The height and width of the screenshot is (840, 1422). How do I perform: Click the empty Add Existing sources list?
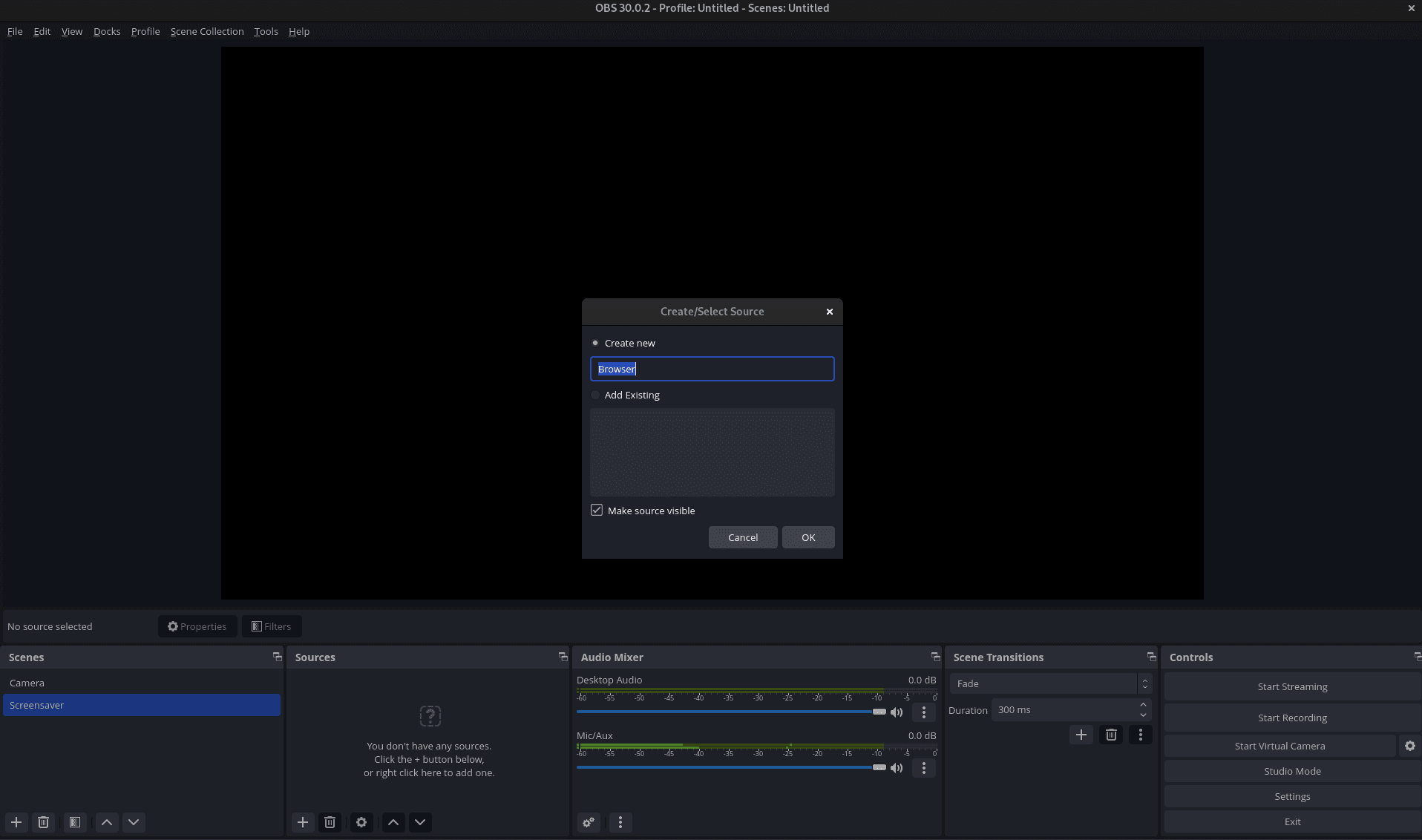tap(712, 452)
